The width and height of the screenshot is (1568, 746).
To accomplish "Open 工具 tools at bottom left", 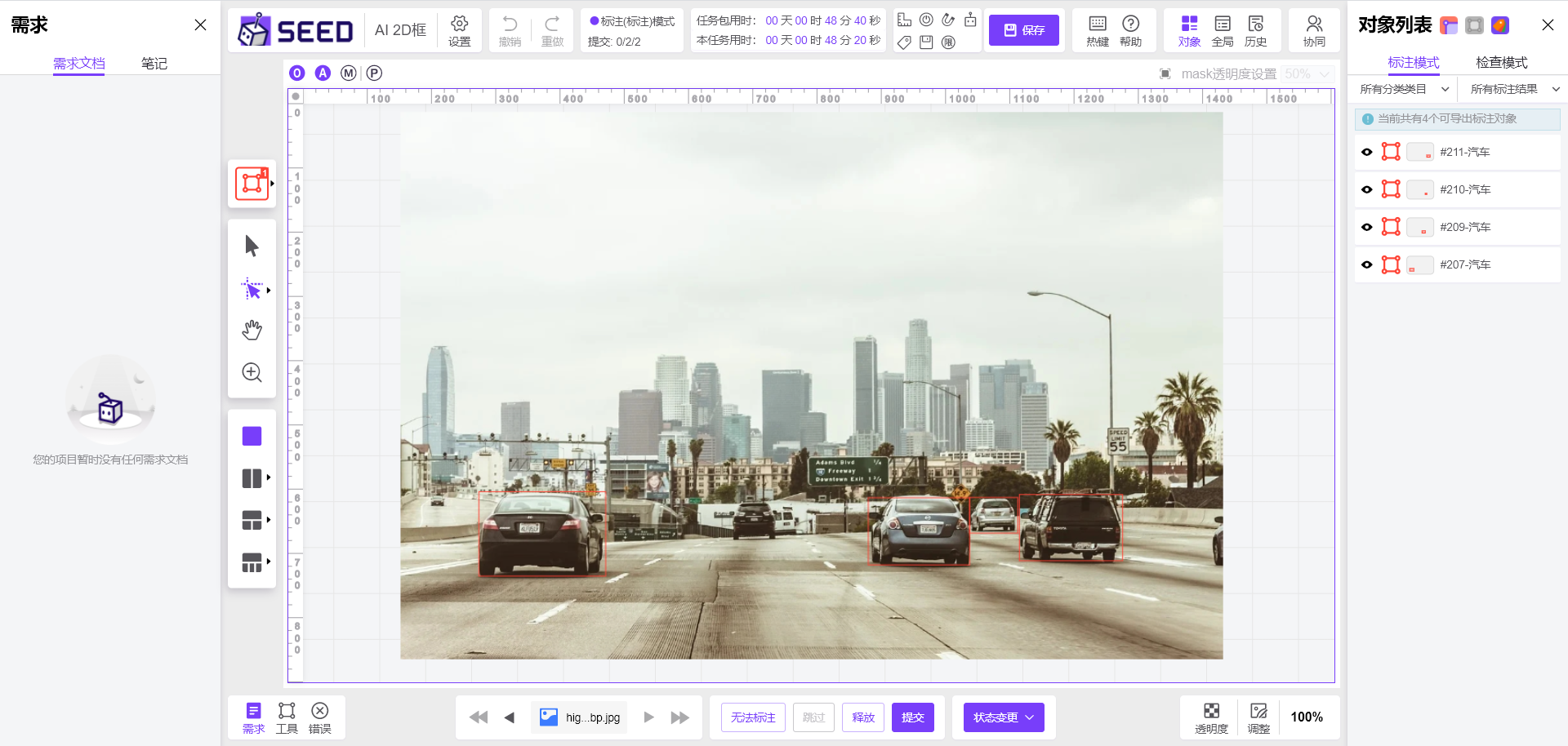I will coord(287,717).
